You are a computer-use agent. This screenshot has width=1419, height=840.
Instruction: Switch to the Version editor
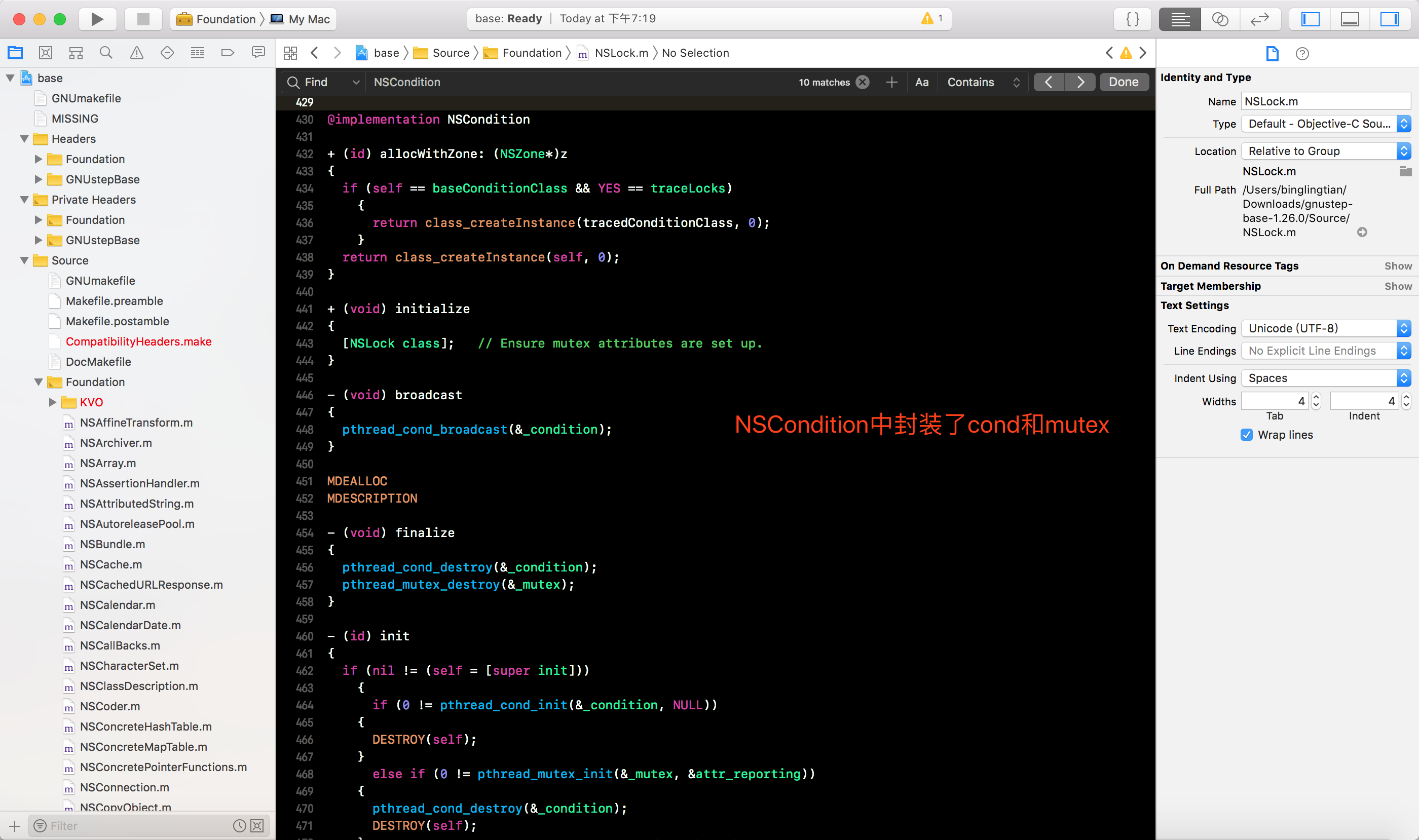(x=1260, y=19)
